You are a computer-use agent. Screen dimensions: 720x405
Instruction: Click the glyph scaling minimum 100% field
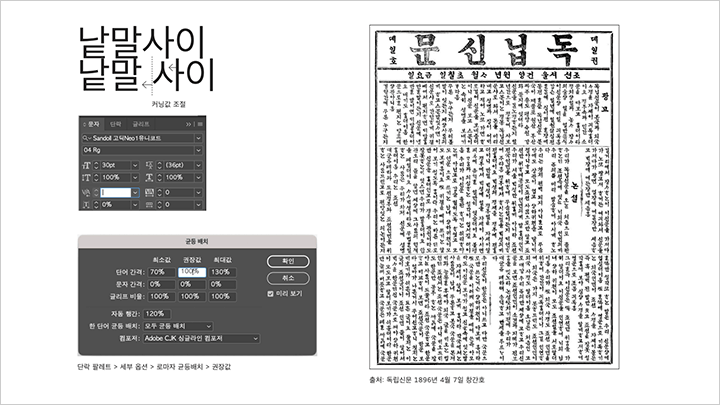click(161, 297)
